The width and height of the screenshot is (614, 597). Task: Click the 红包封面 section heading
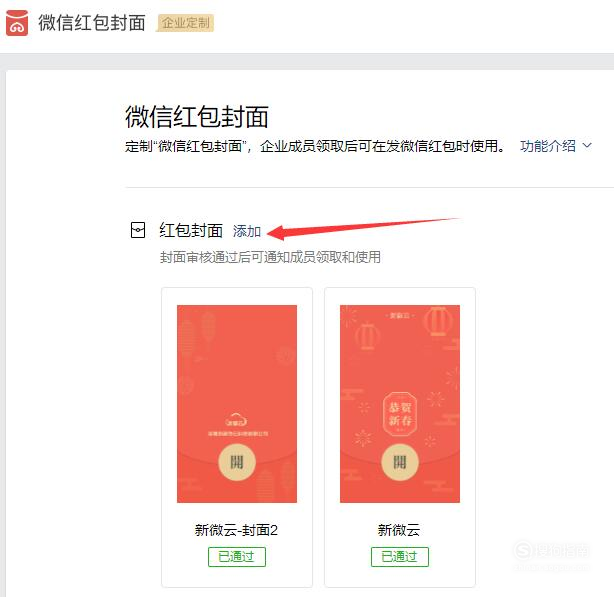point(191,230)
